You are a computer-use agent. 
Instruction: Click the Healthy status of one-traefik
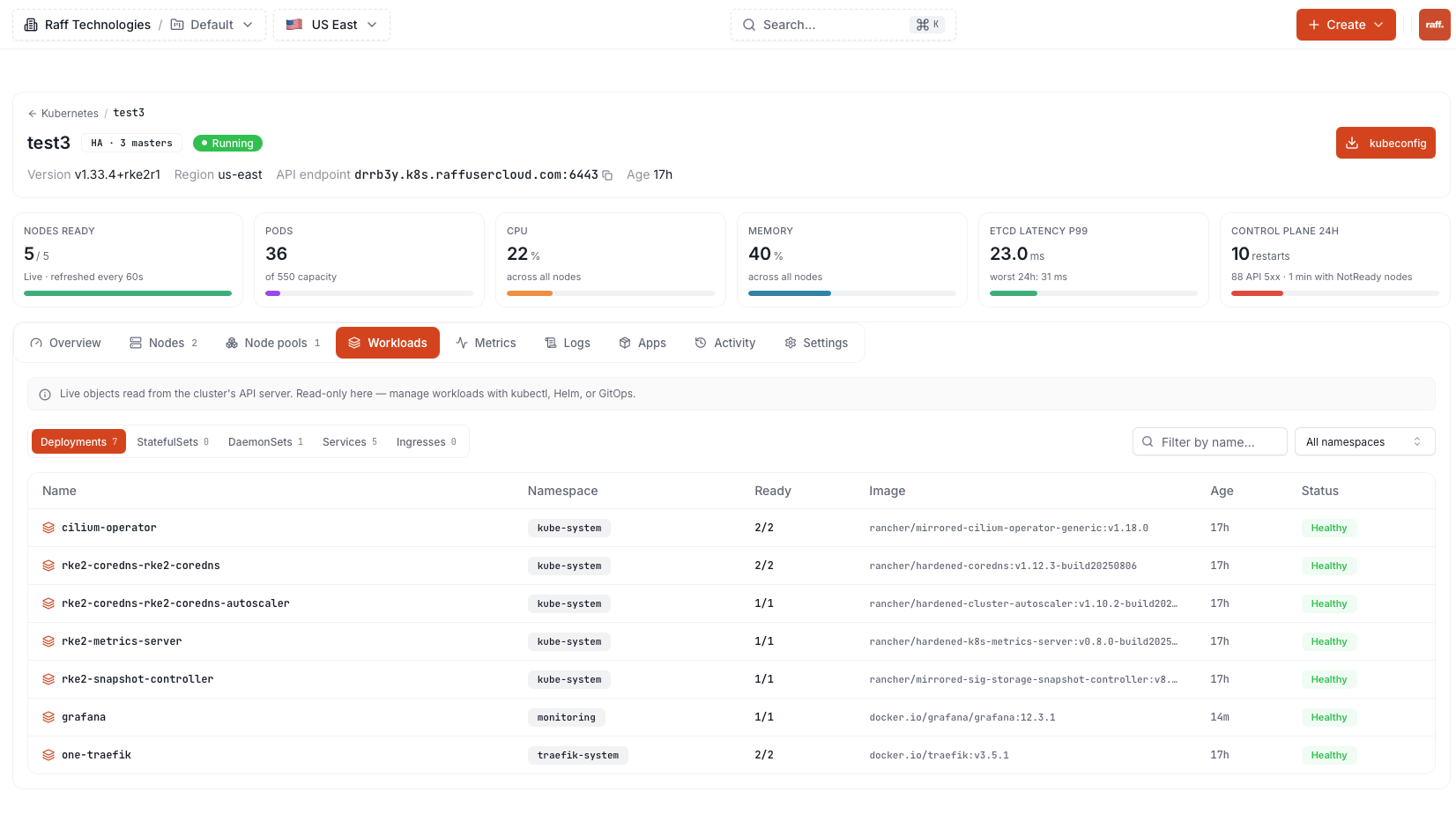click(x=1329, y=755)
